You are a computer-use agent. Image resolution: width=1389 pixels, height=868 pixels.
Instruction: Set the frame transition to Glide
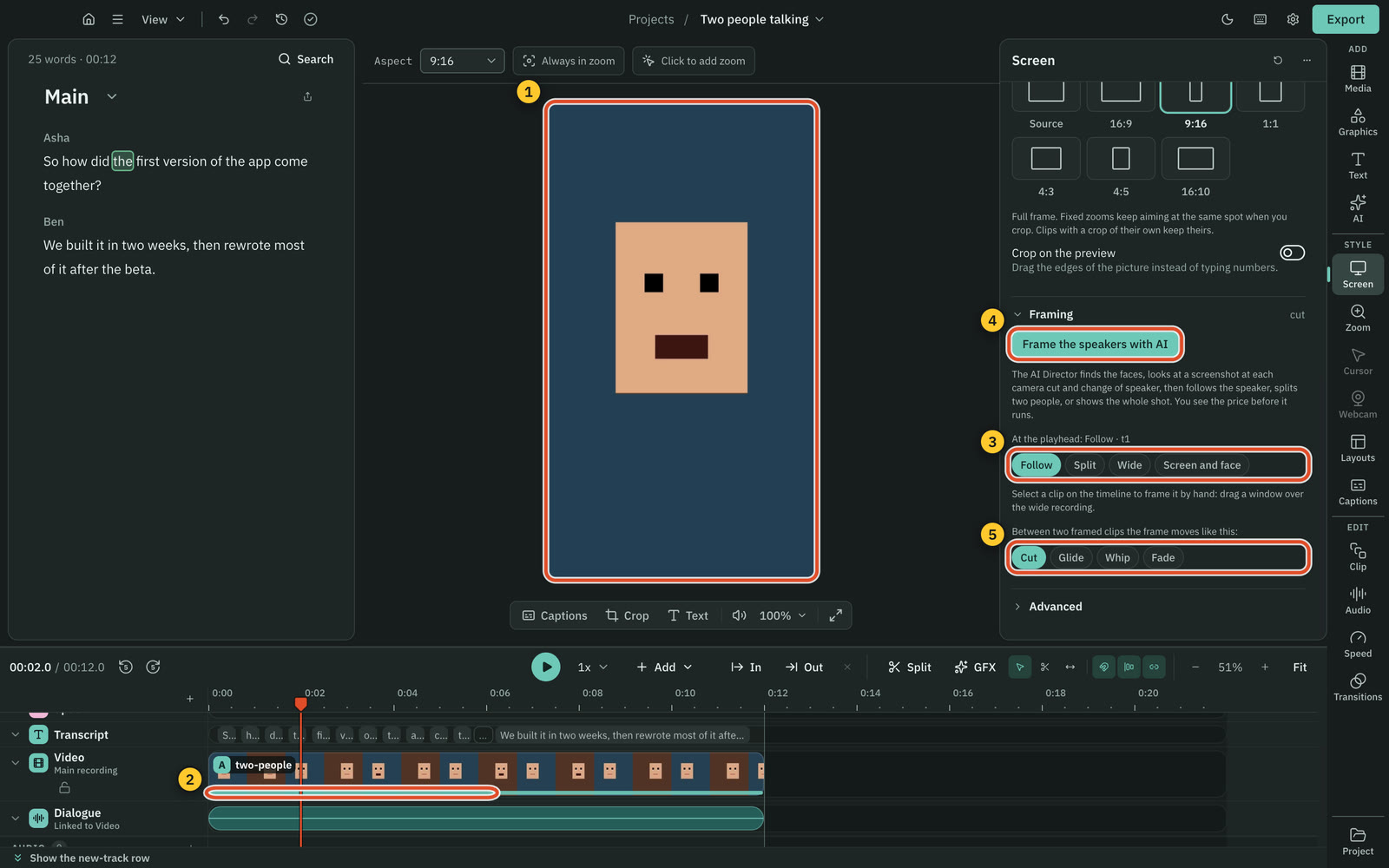(1070, 558)
